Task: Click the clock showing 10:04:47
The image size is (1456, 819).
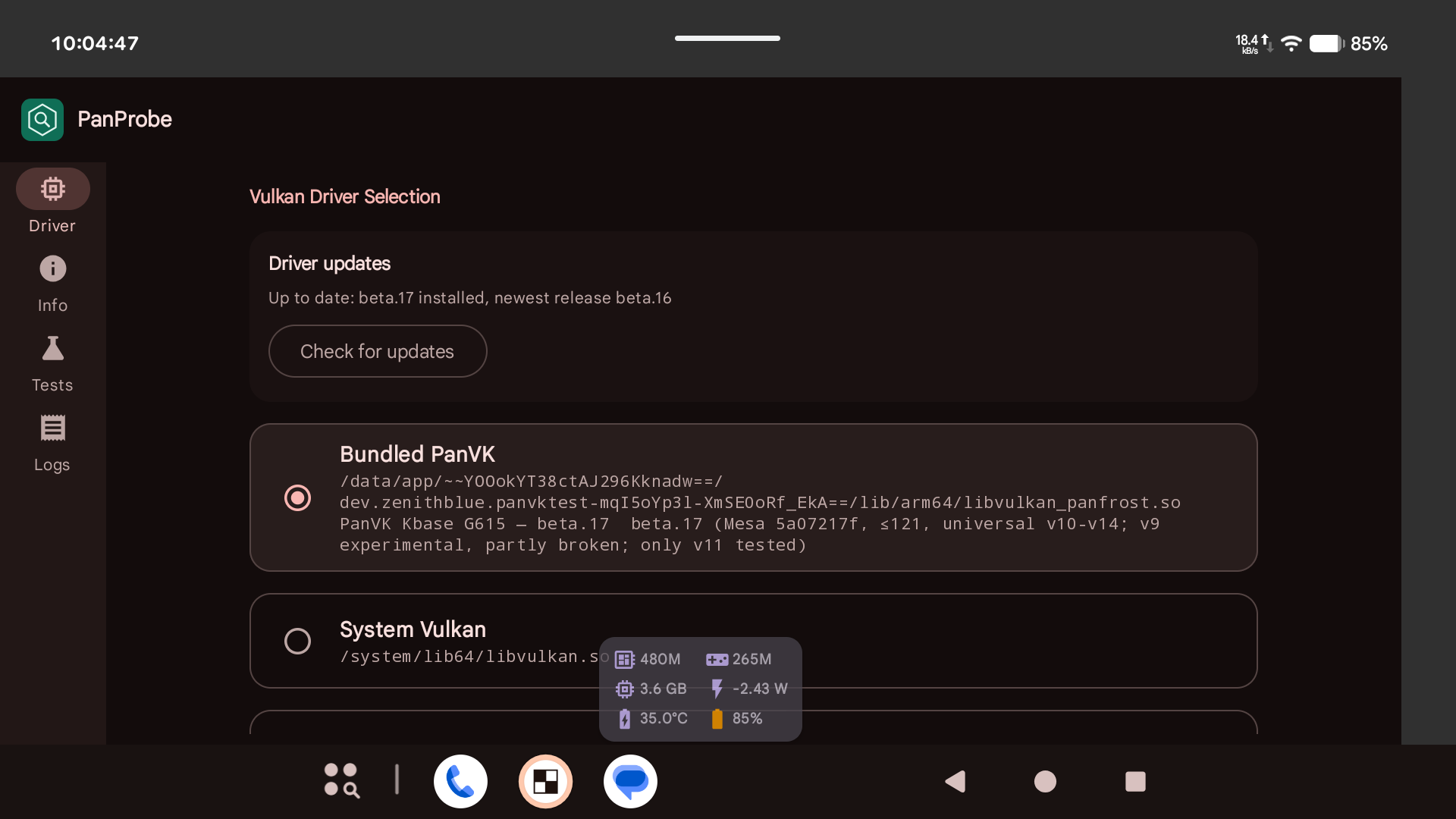Action: point(95,43)
